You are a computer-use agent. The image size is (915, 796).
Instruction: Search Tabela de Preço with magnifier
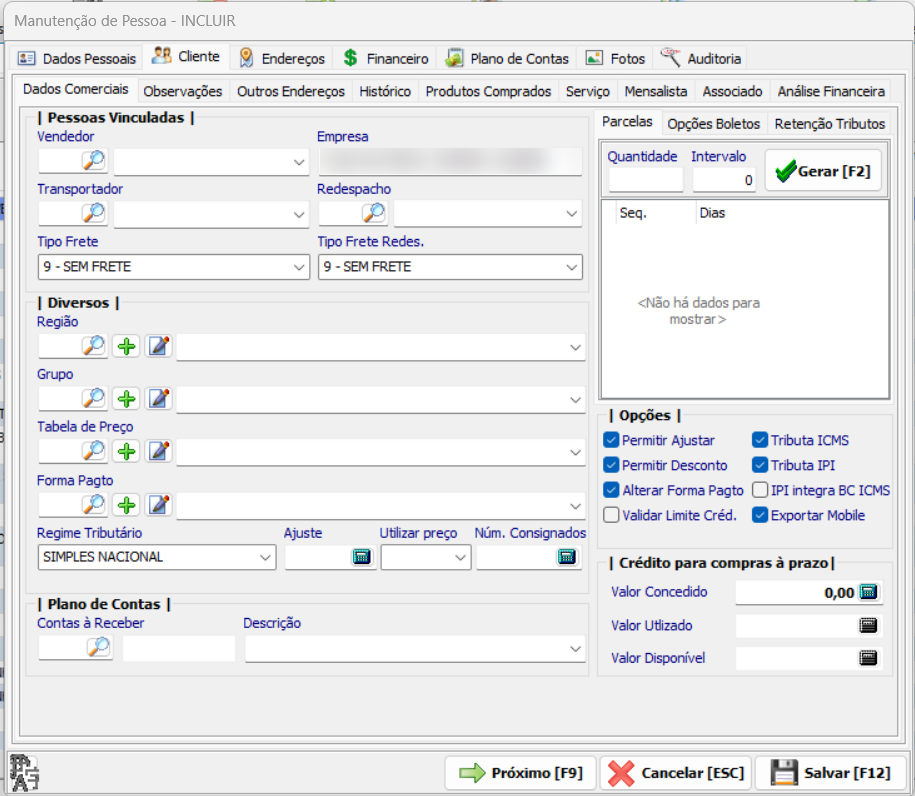point(94,451)
